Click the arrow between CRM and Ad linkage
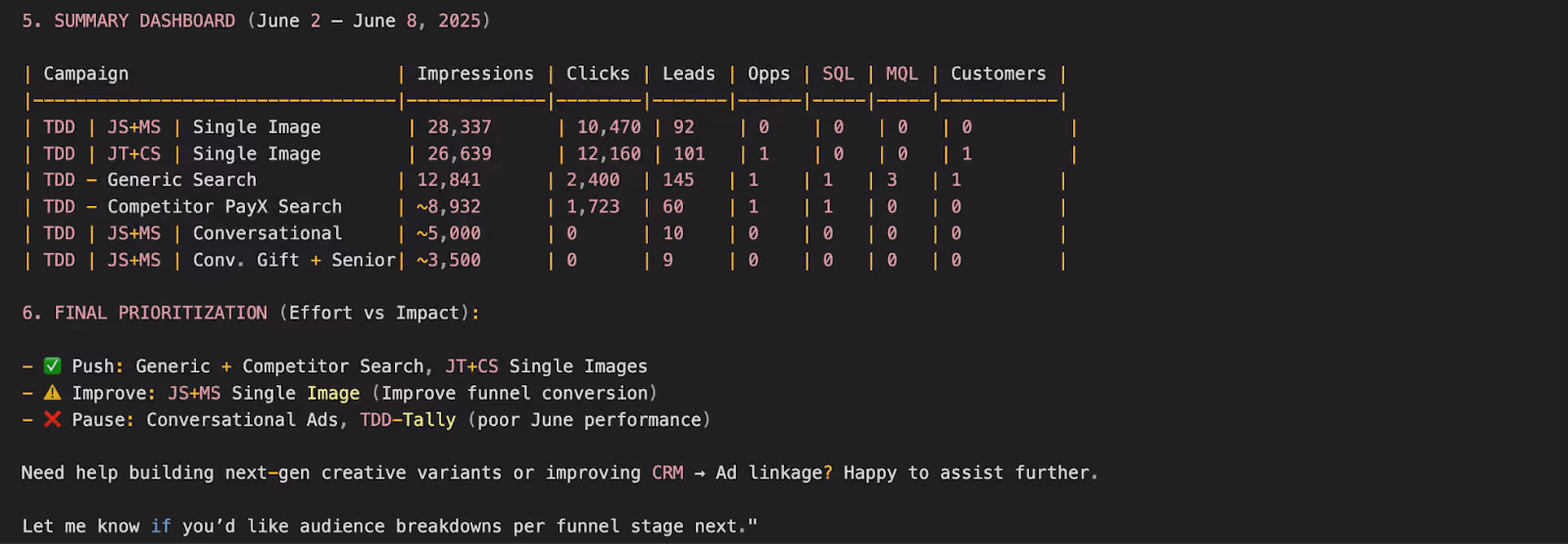1568x544 pixels. 700,472
